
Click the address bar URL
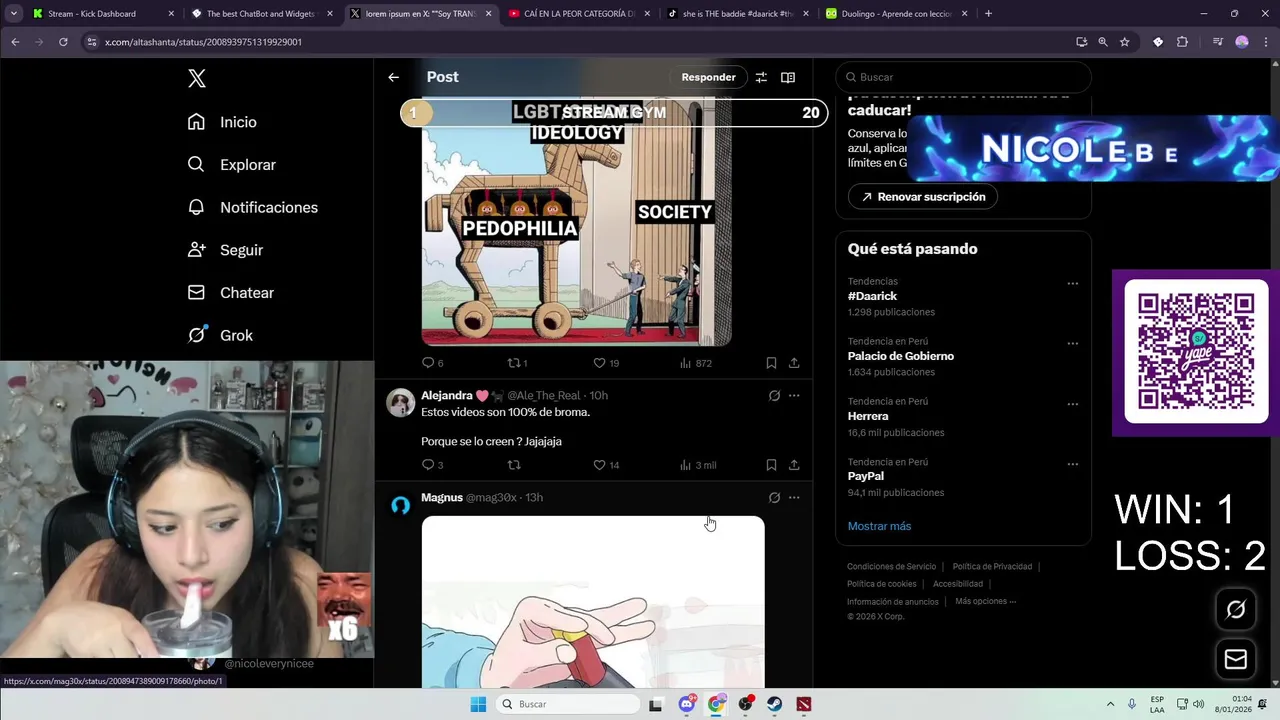pos(203,42)
